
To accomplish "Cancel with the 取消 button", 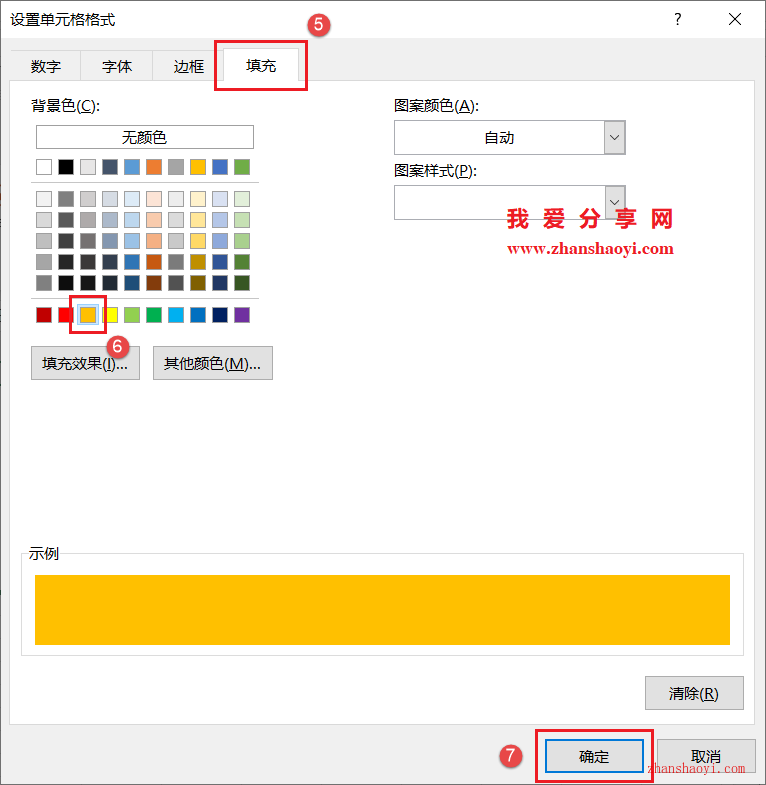I will point(706,756).
